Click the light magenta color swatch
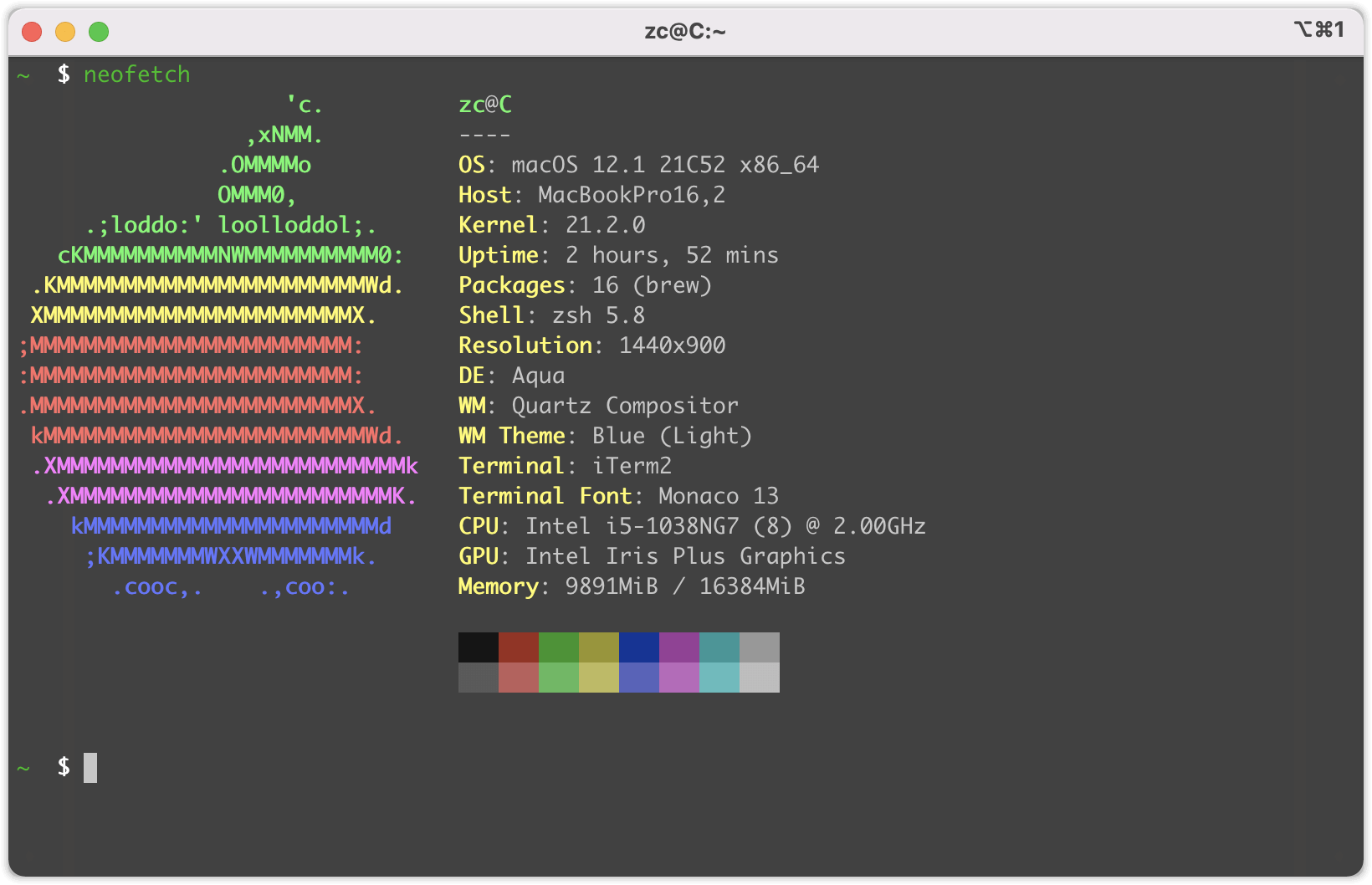1372x885 pixels. [x=679, y=678]
